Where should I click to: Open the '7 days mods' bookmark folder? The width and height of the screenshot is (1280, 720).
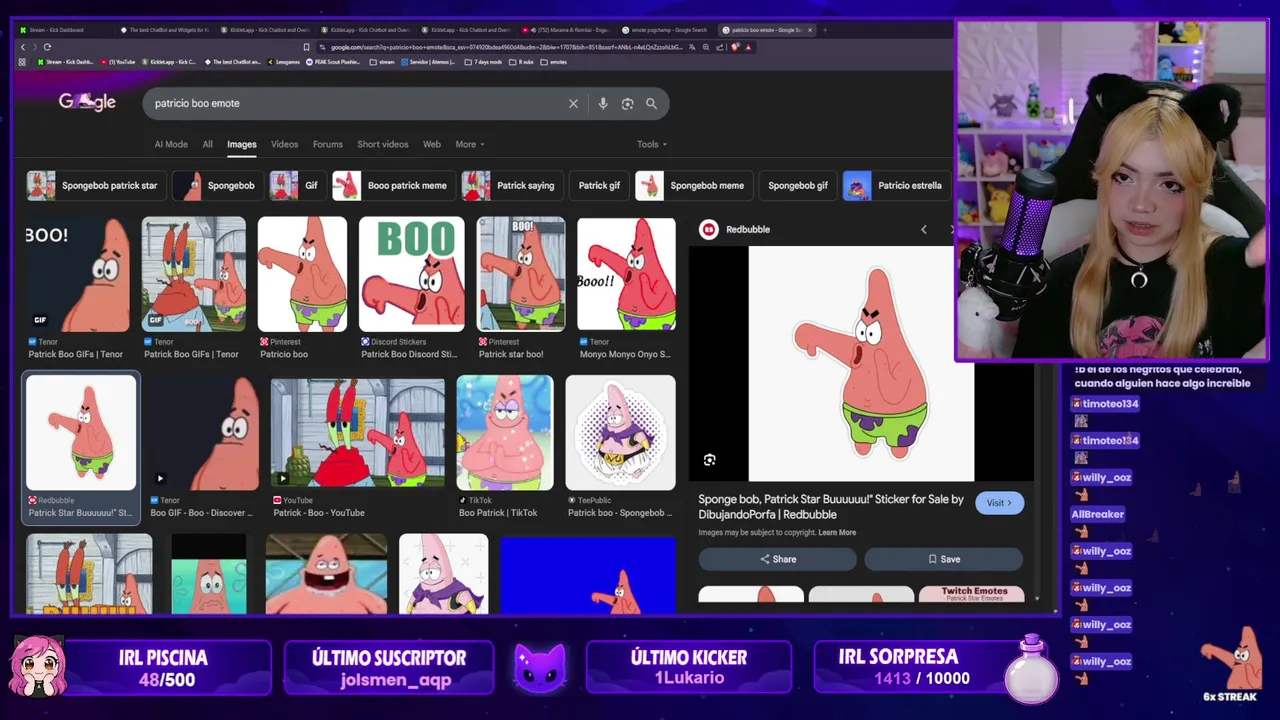click(482, 62)
